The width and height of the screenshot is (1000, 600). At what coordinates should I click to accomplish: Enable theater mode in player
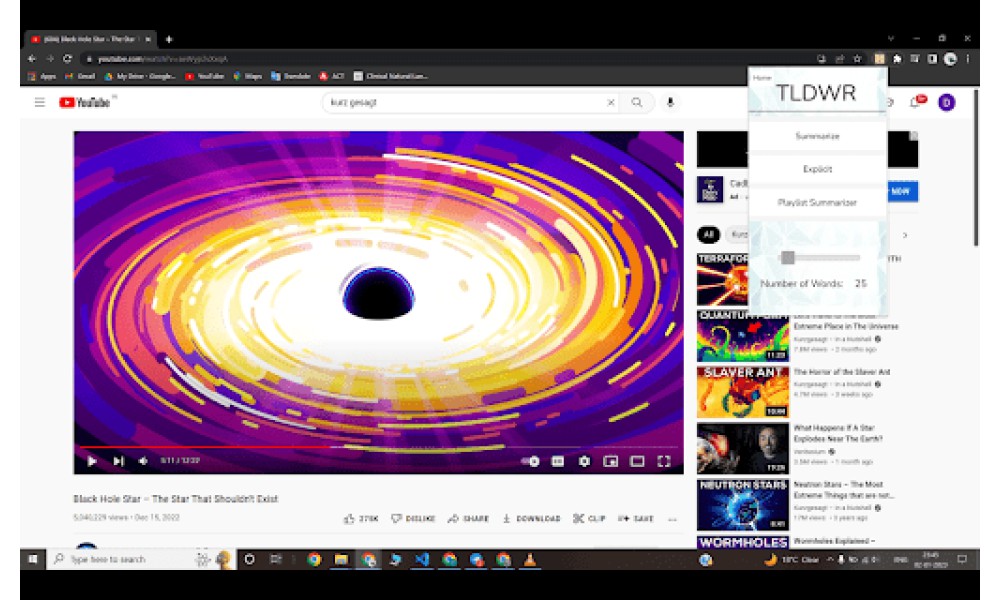tap(637, 461)
